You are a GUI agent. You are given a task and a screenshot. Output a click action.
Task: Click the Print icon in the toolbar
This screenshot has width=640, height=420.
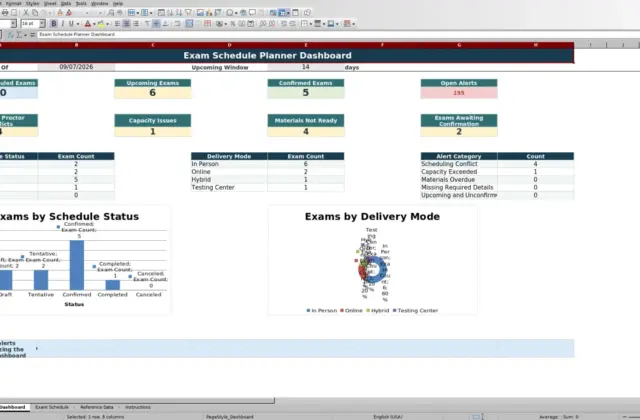coord(5,13)
